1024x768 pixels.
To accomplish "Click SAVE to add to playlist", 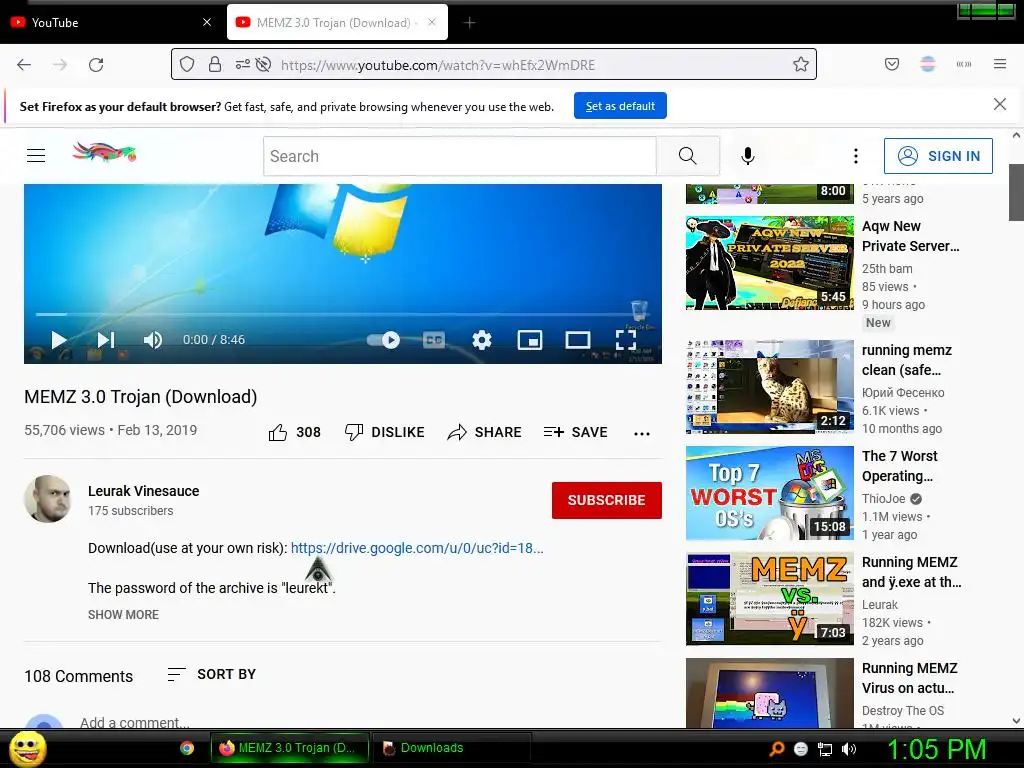I will (575, 432).
